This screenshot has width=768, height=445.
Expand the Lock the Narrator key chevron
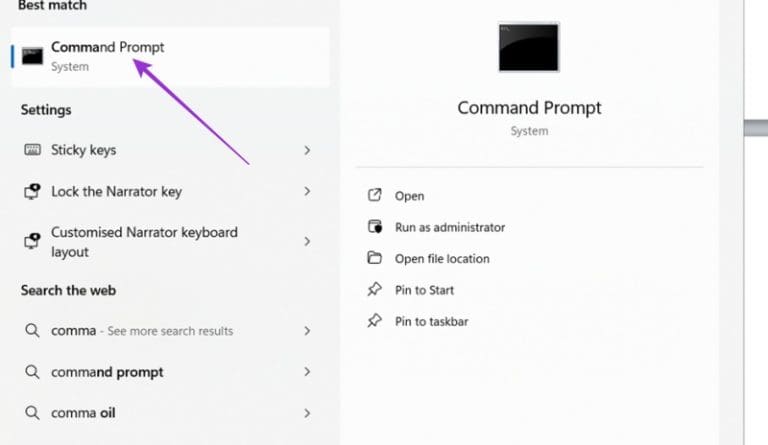tap(307, 191)
